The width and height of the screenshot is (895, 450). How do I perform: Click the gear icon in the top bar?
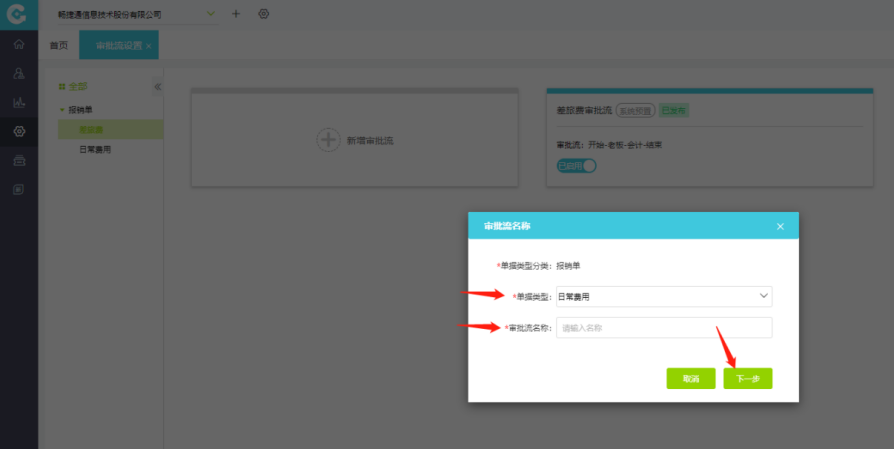263,14
